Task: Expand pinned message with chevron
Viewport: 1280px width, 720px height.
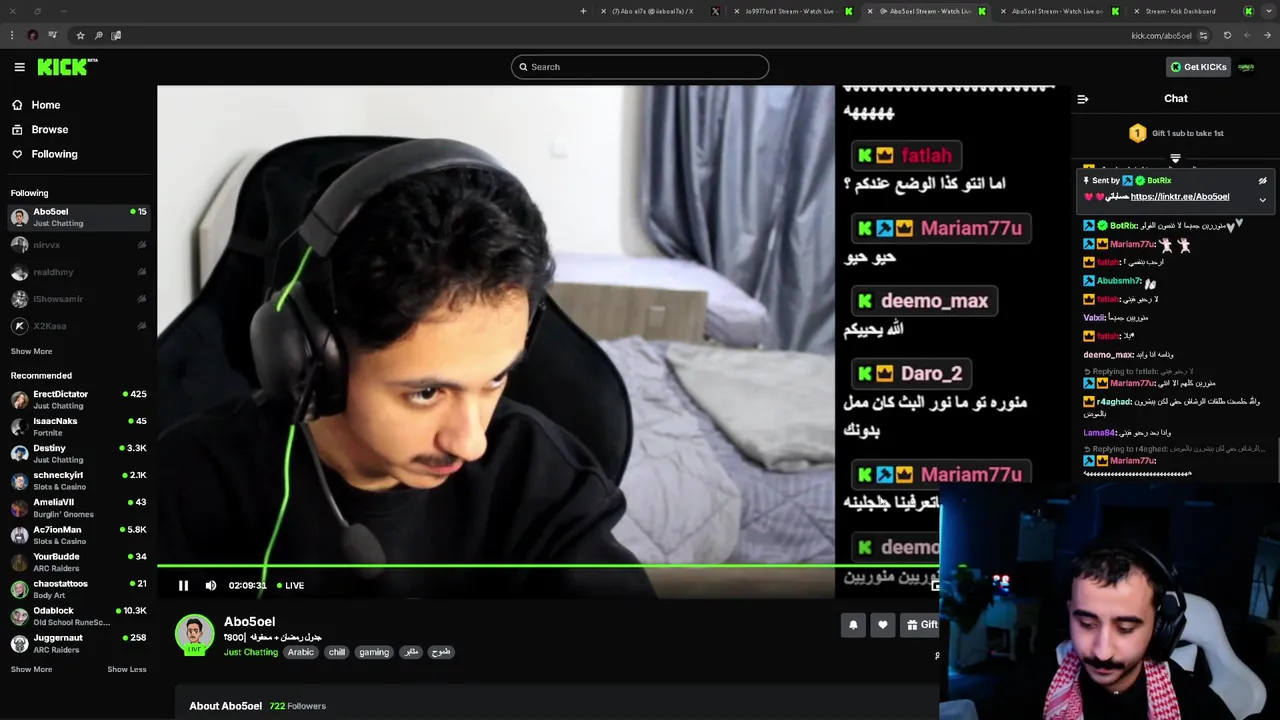Action: point(1262,200)
